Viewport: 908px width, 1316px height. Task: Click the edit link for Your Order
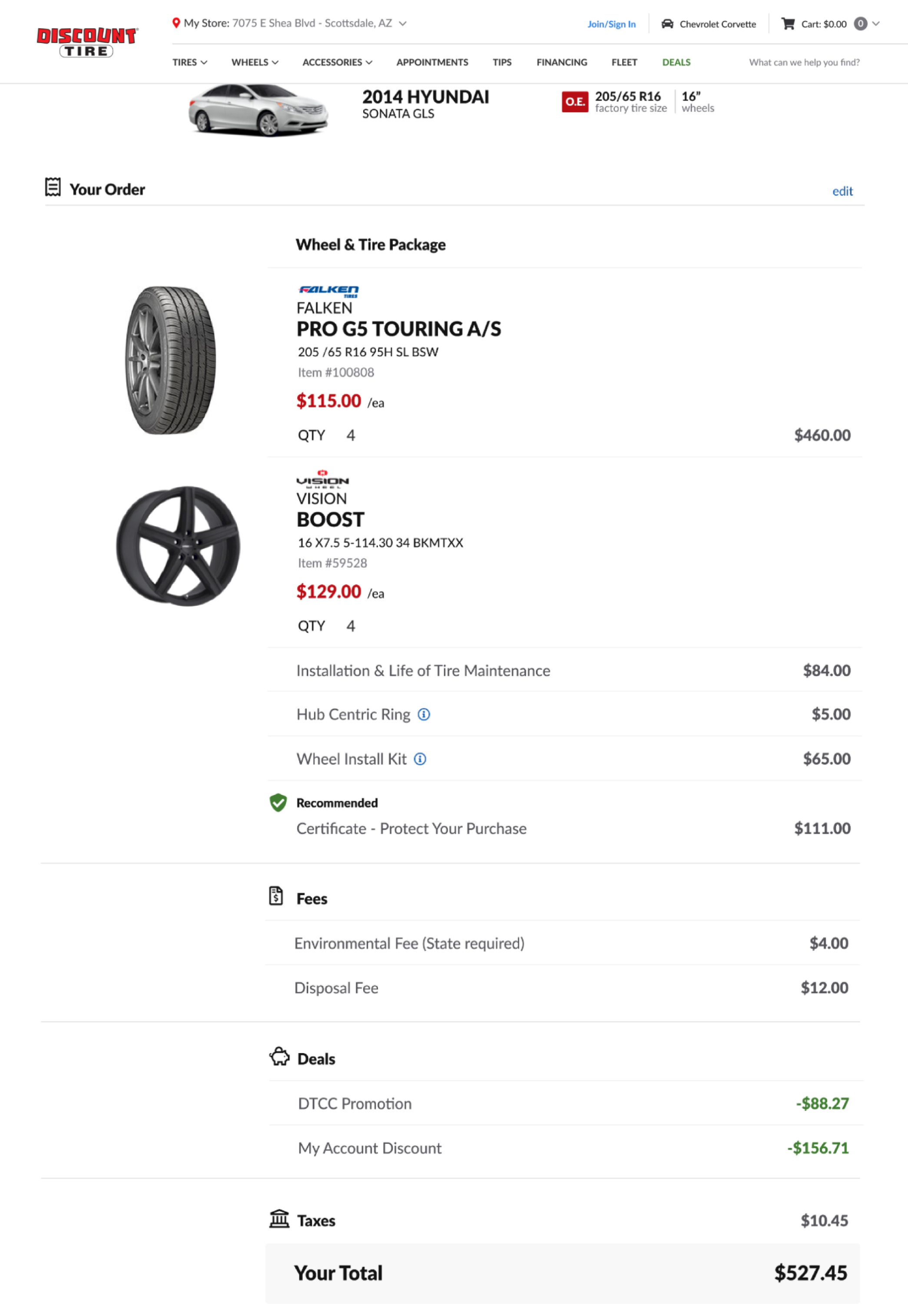click(x=842, y=191)
